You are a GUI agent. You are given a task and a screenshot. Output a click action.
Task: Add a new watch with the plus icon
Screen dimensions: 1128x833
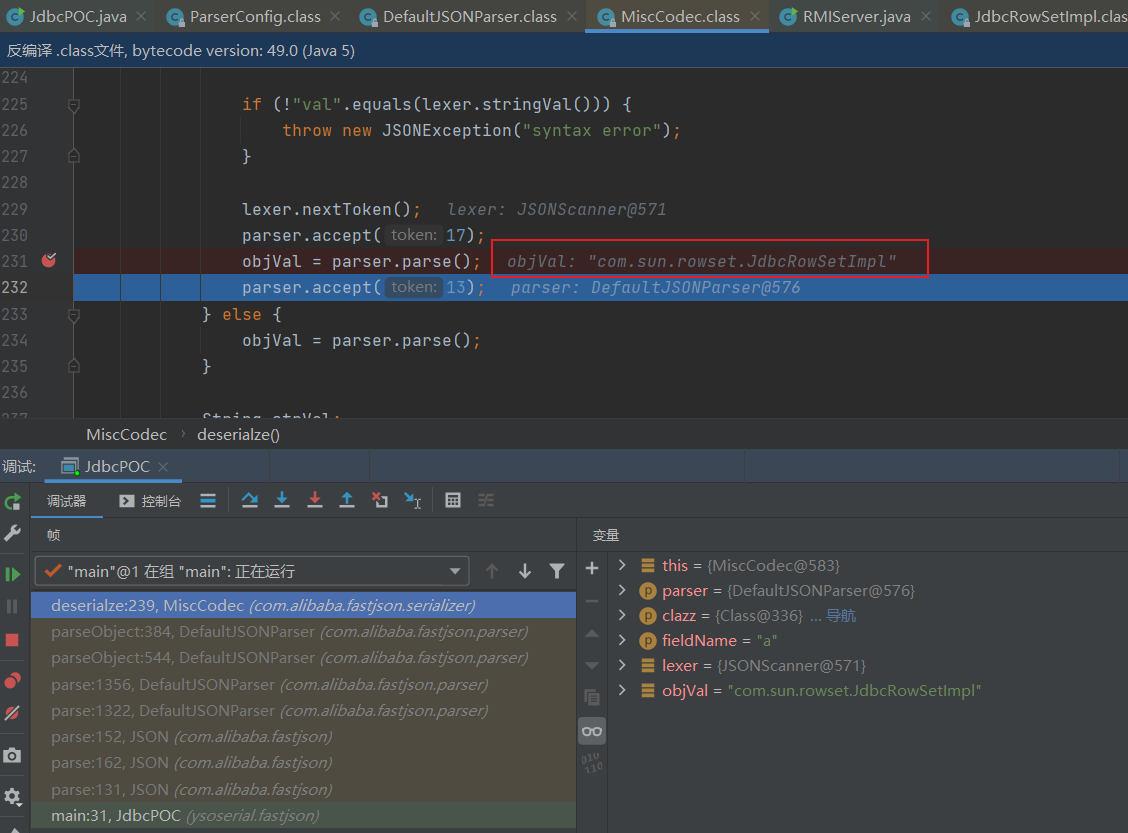click(x=592, y=568)
